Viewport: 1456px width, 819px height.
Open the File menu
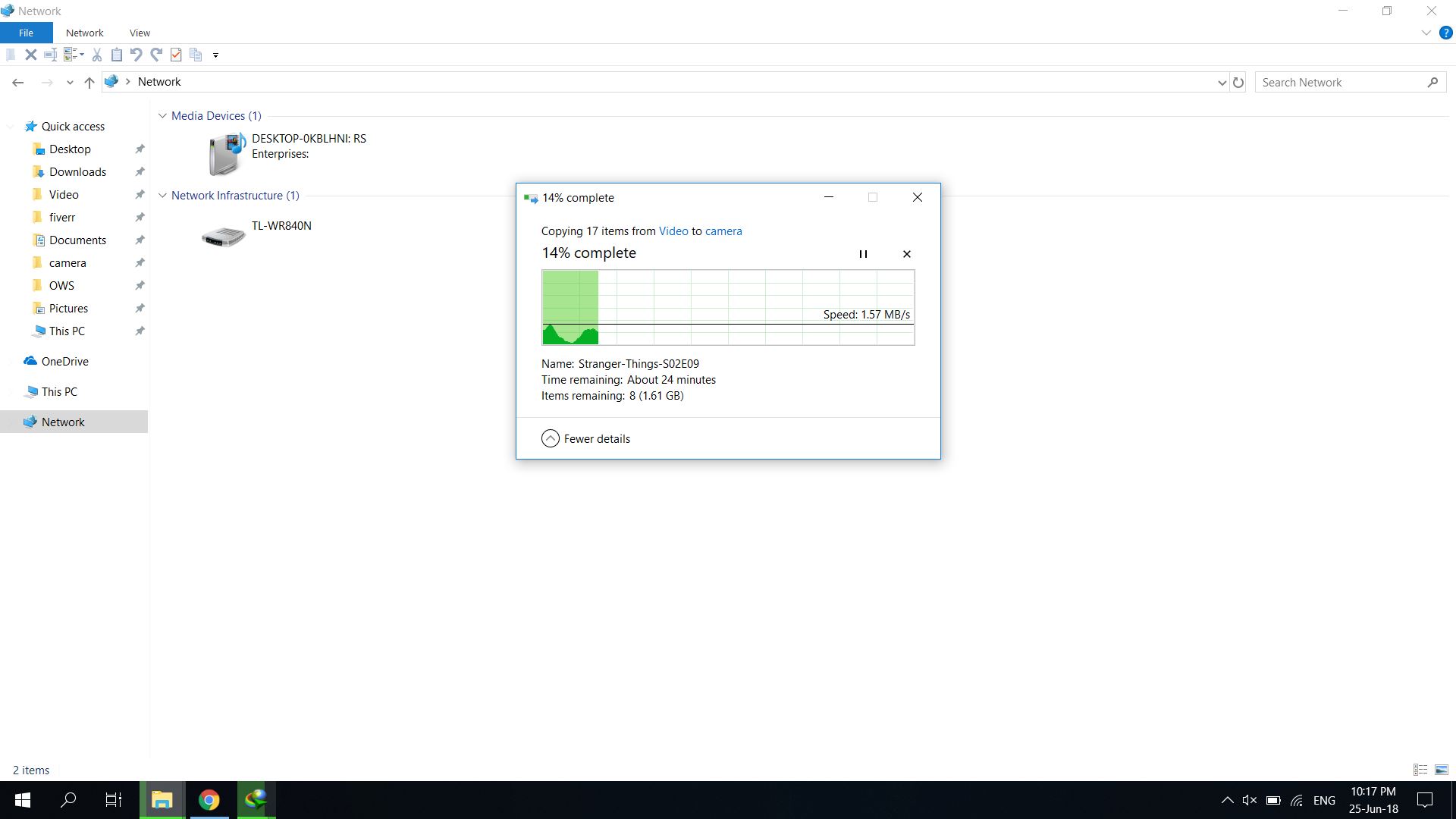(26, 33)
